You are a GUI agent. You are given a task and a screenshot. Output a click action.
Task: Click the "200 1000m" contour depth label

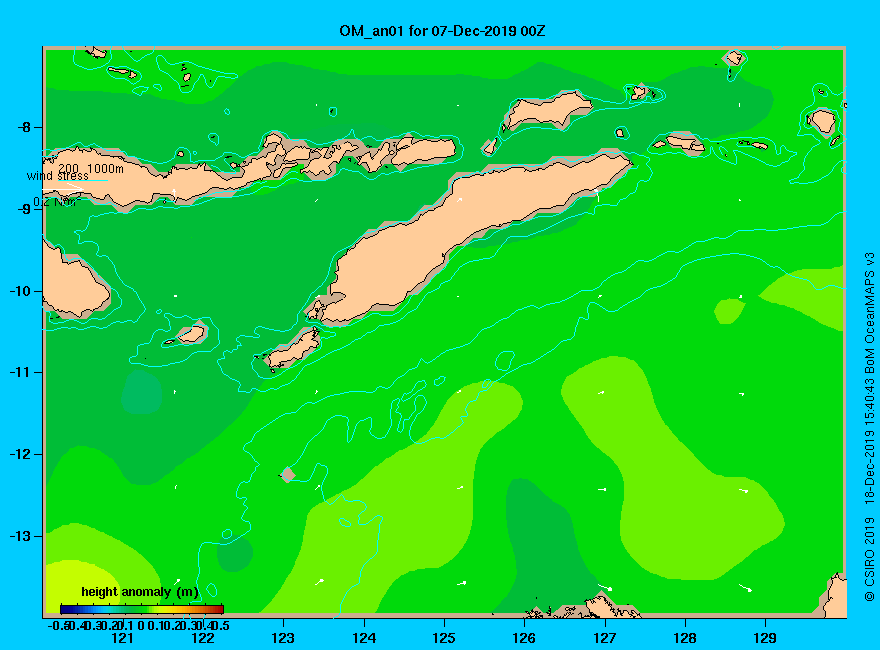(x=91, y=168)
